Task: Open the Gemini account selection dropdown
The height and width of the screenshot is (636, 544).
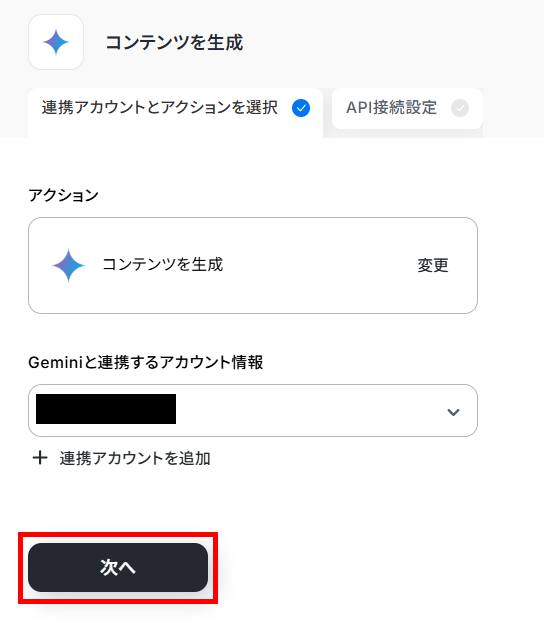Action: (253, 410)
